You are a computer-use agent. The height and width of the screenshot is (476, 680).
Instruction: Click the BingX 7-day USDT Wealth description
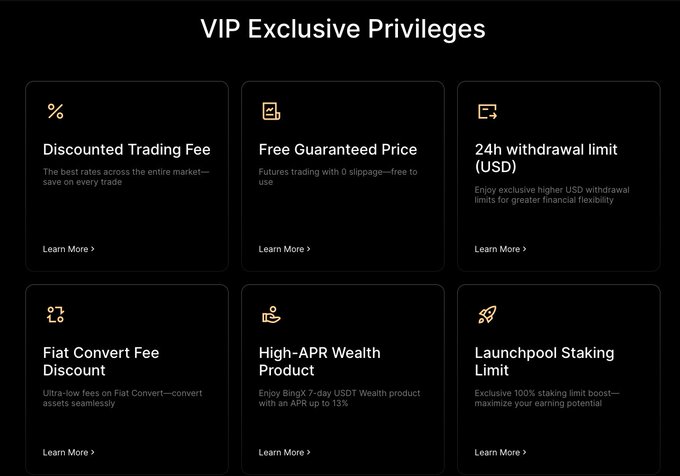pyautogui.click(x=336, y=398)
